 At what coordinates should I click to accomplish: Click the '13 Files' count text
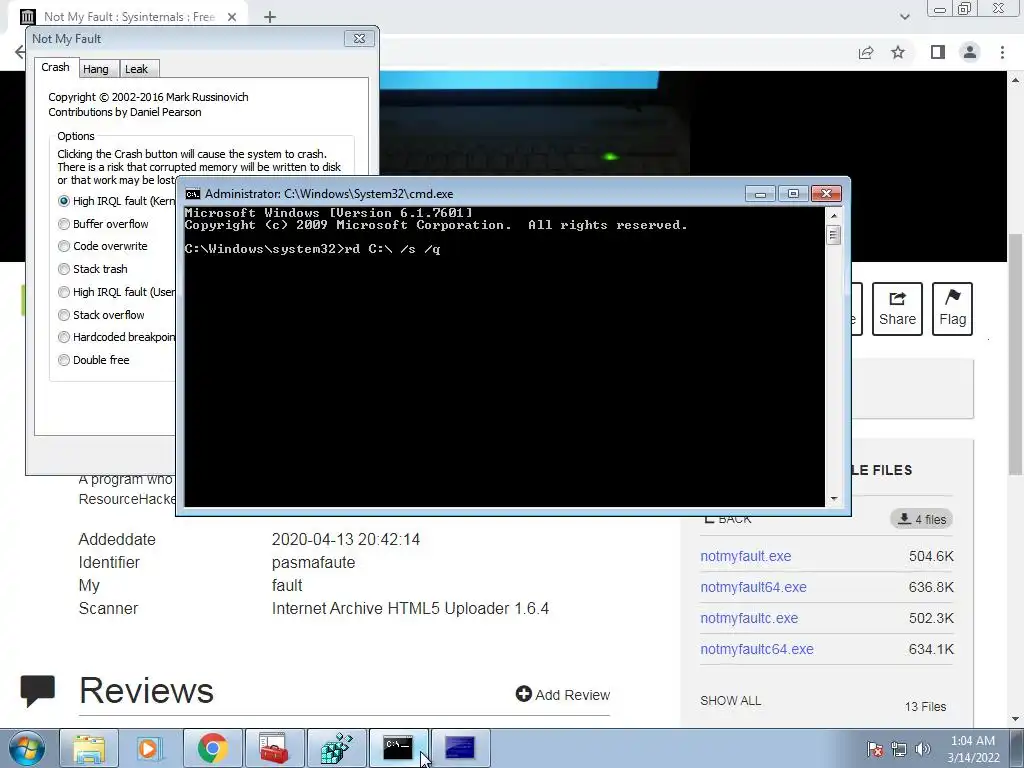925,707
